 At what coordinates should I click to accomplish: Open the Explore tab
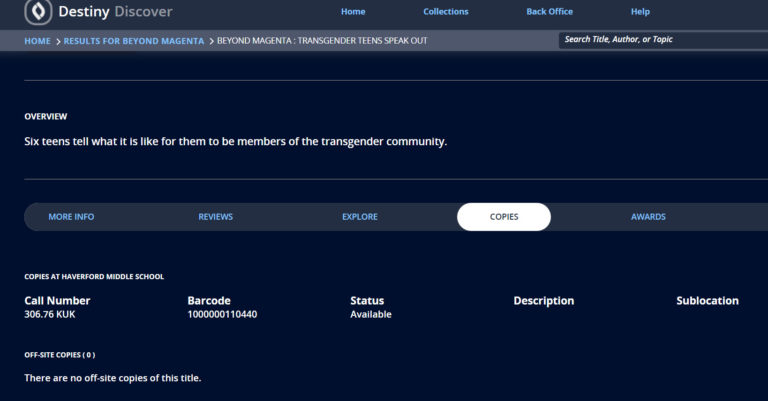tap(360, 217)
